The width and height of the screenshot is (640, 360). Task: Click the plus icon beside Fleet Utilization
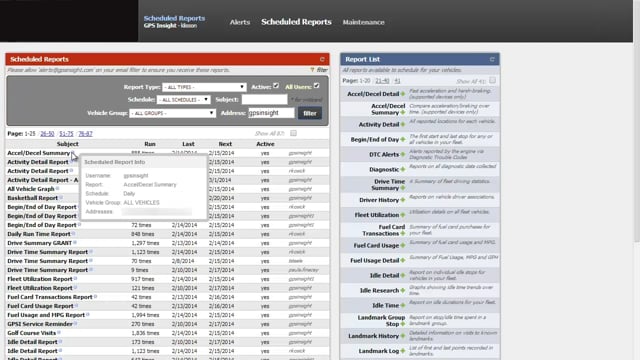[403, 215]
